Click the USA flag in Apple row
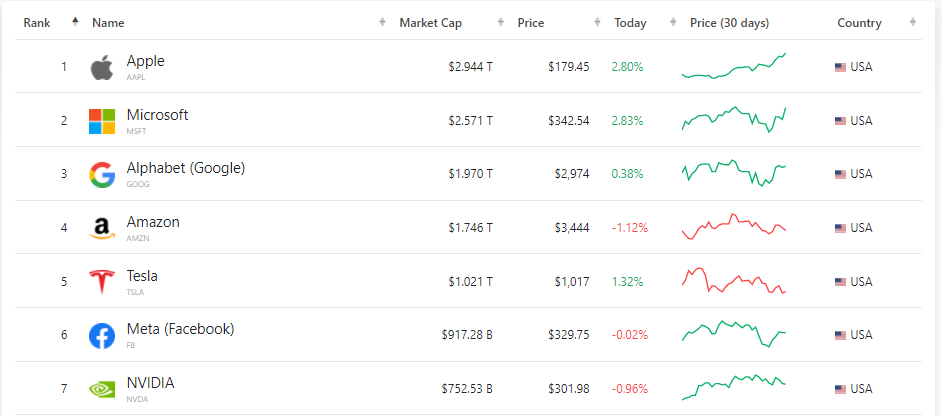 pyautogui.click(x=840, y=67)
